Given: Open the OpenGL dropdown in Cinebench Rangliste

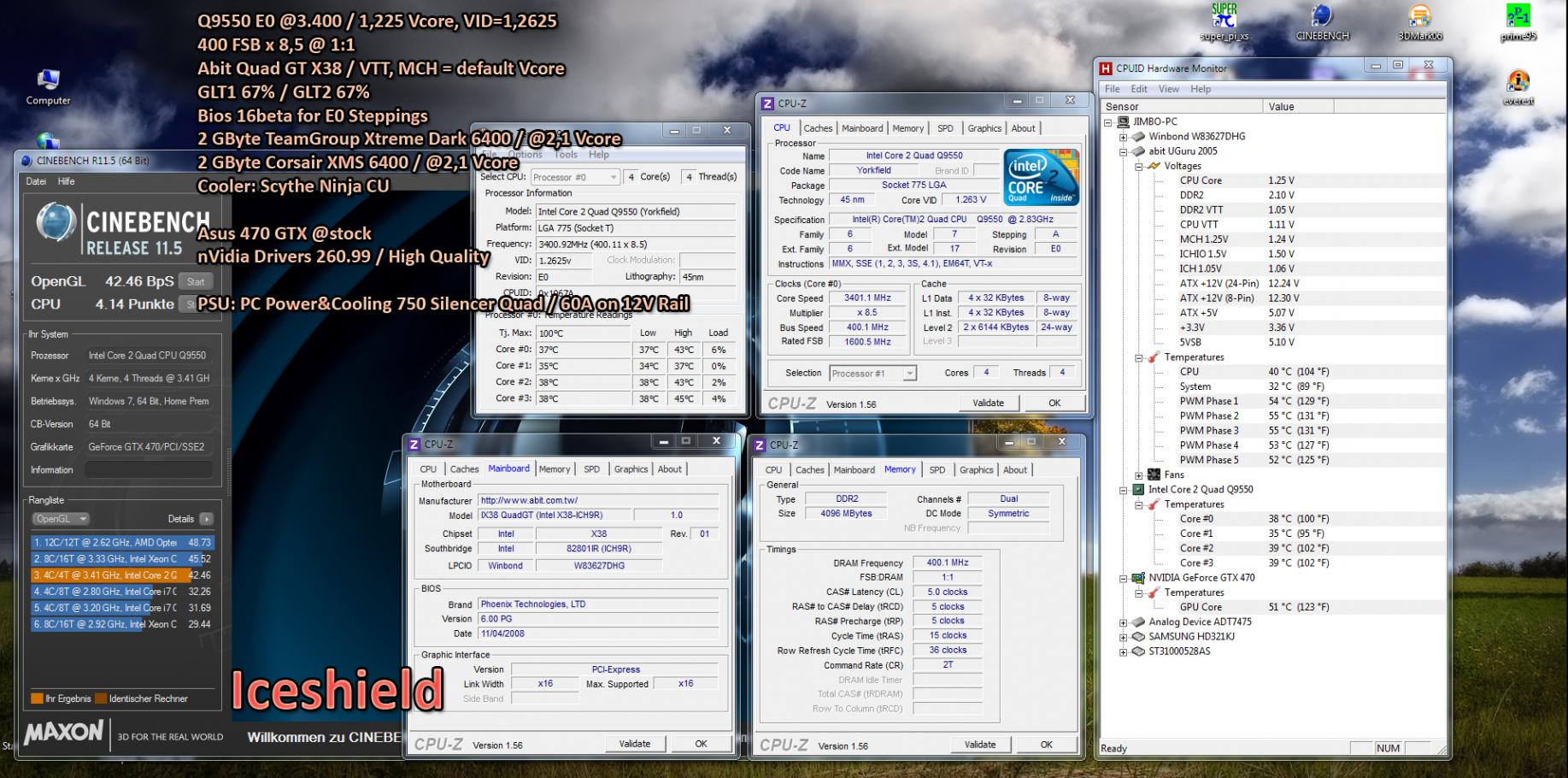Looking at the screenshot, I should tap(61, 519).
